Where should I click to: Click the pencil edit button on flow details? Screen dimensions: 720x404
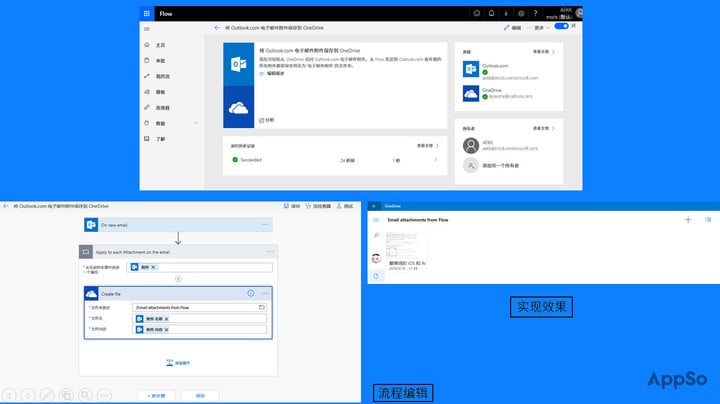click(512, 28)
